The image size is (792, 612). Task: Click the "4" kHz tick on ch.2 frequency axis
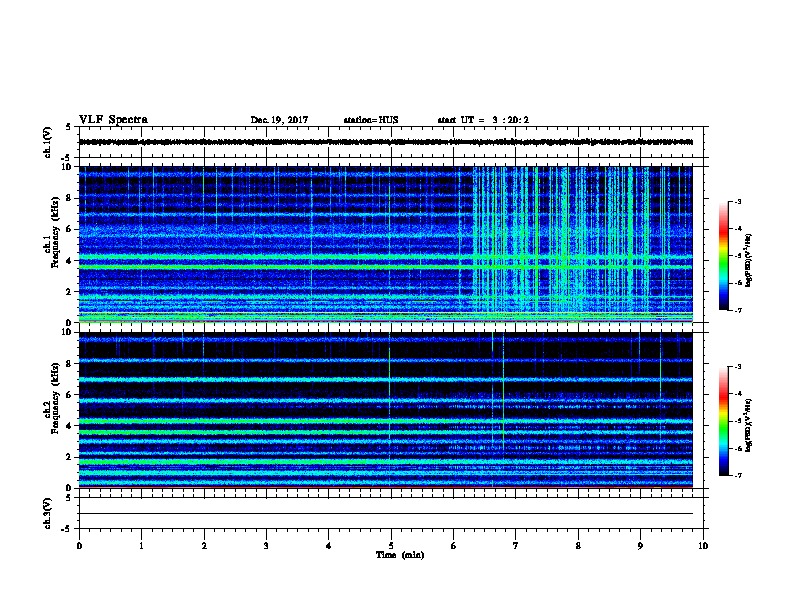point(69,426)
